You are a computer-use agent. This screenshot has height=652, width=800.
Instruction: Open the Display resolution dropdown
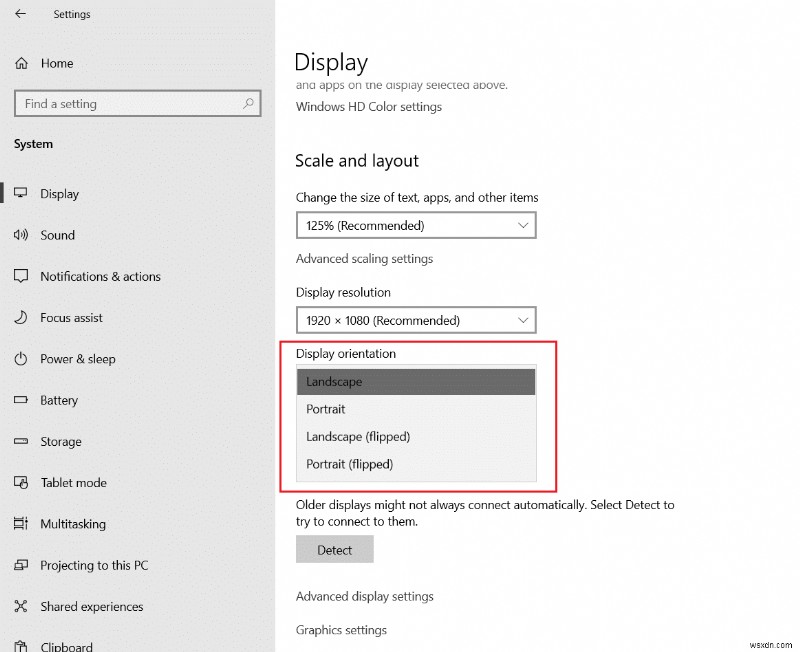(416, 320)
